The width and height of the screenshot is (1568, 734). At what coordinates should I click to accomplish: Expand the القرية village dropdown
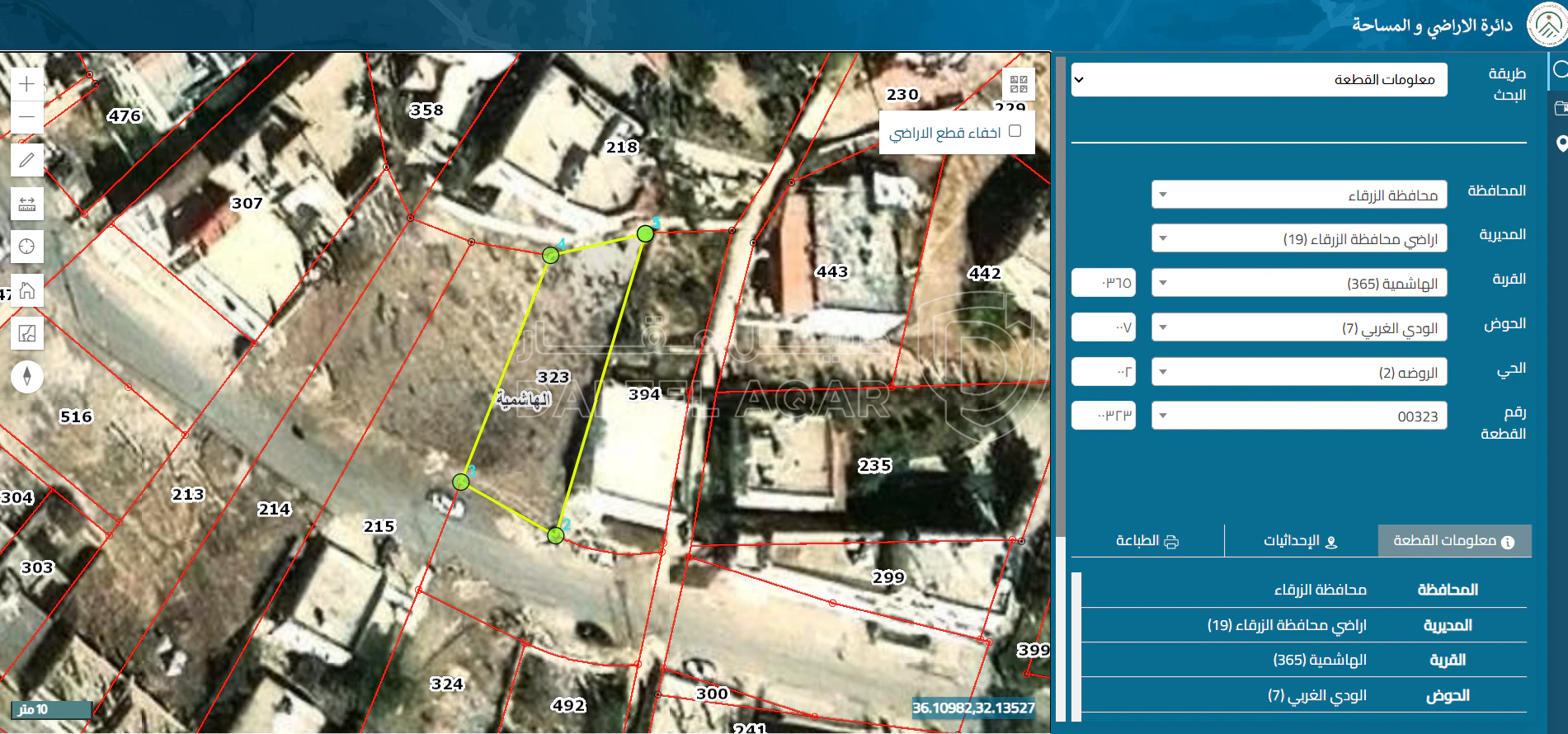1299,283
